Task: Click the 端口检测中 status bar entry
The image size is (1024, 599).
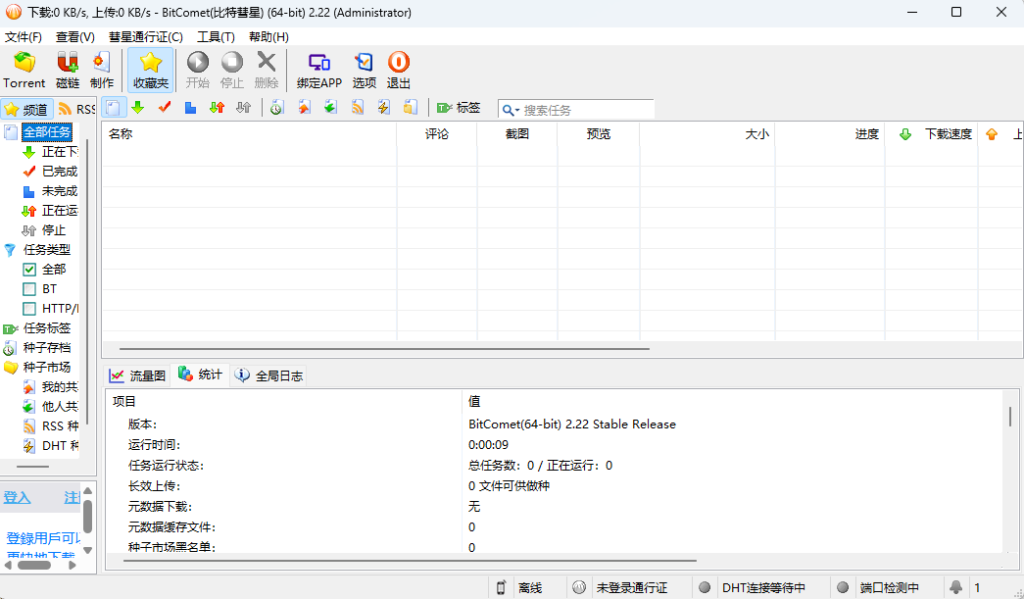Action: tap(889, 588)
